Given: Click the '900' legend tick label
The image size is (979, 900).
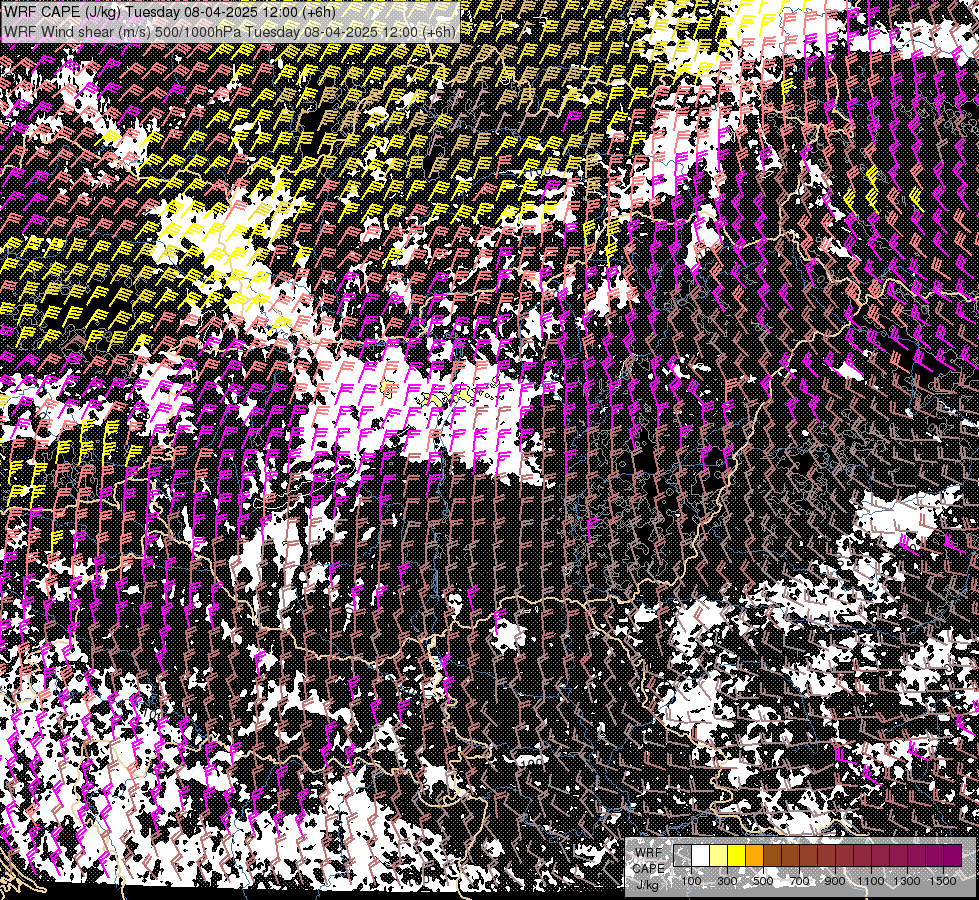Looking at the screenshot, I should (x=835, y=881).
